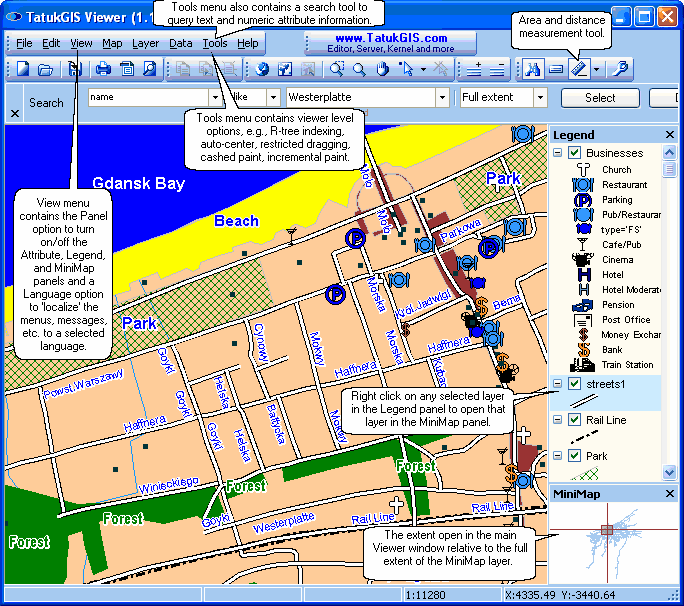Click the Print toolbar icon
684x606 pixels.
(x=103, y=69)
